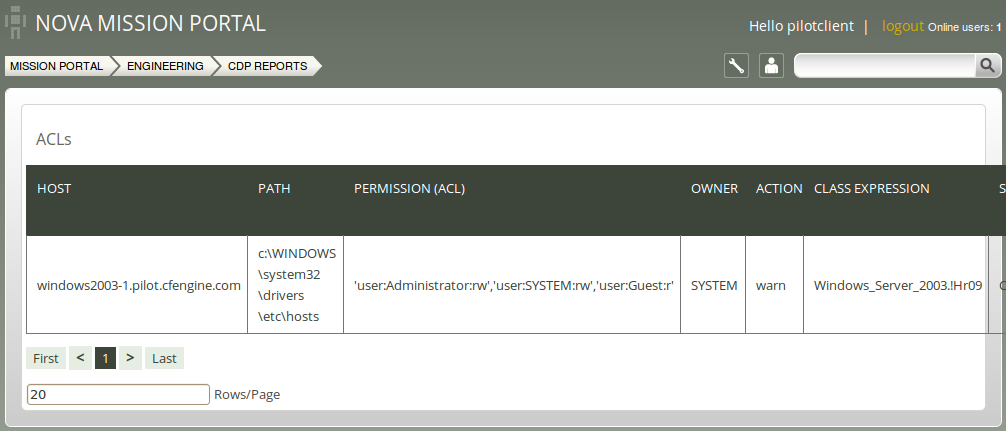Image resolution: width=1006 pixels, height=431 pixels.
Task: Go to previous page arrow
Action: (x=80, y=358)
